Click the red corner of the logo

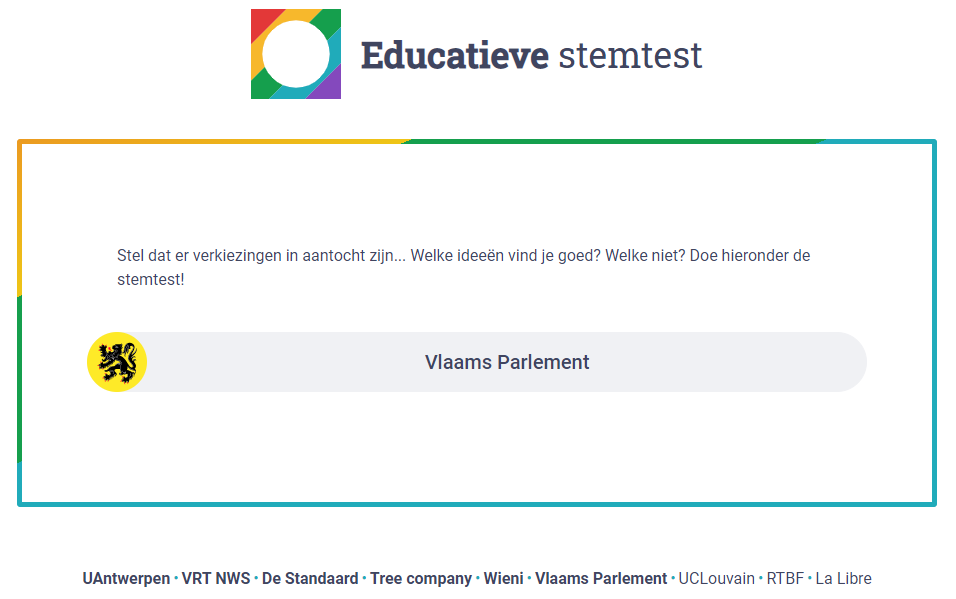click(262, 21)
